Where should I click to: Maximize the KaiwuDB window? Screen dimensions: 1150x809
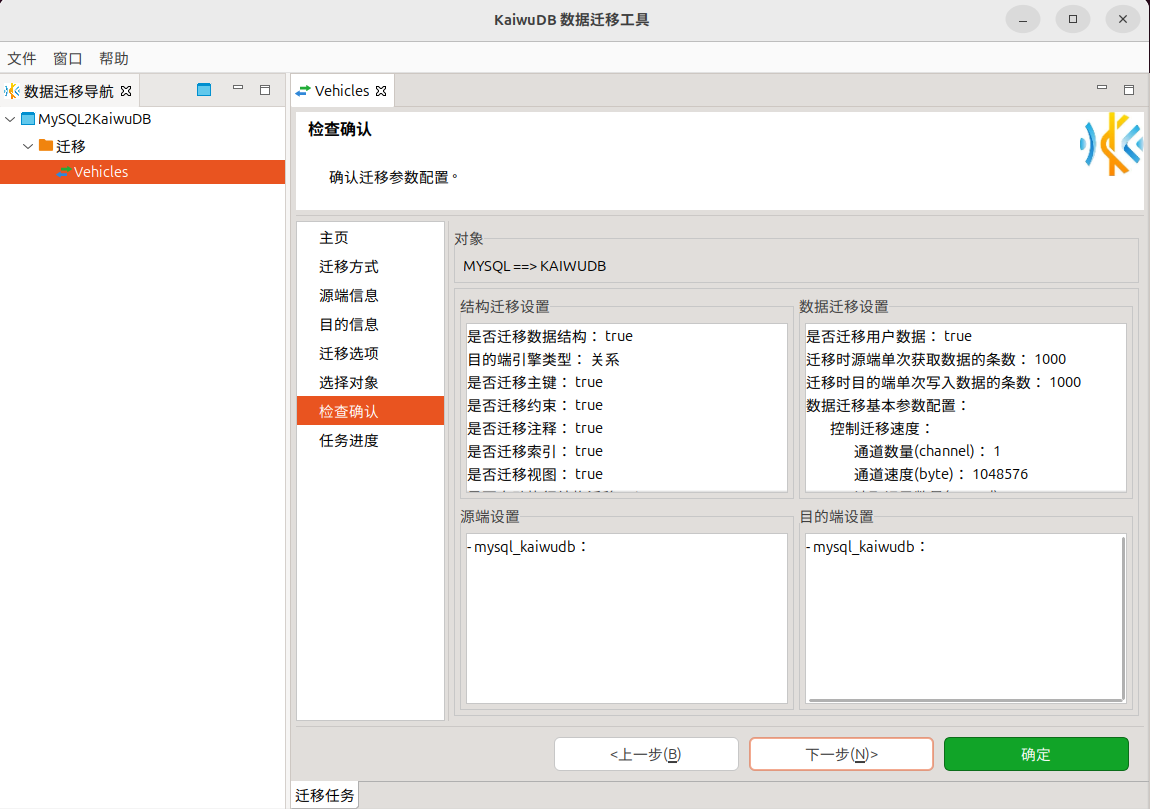[1072, 20]
